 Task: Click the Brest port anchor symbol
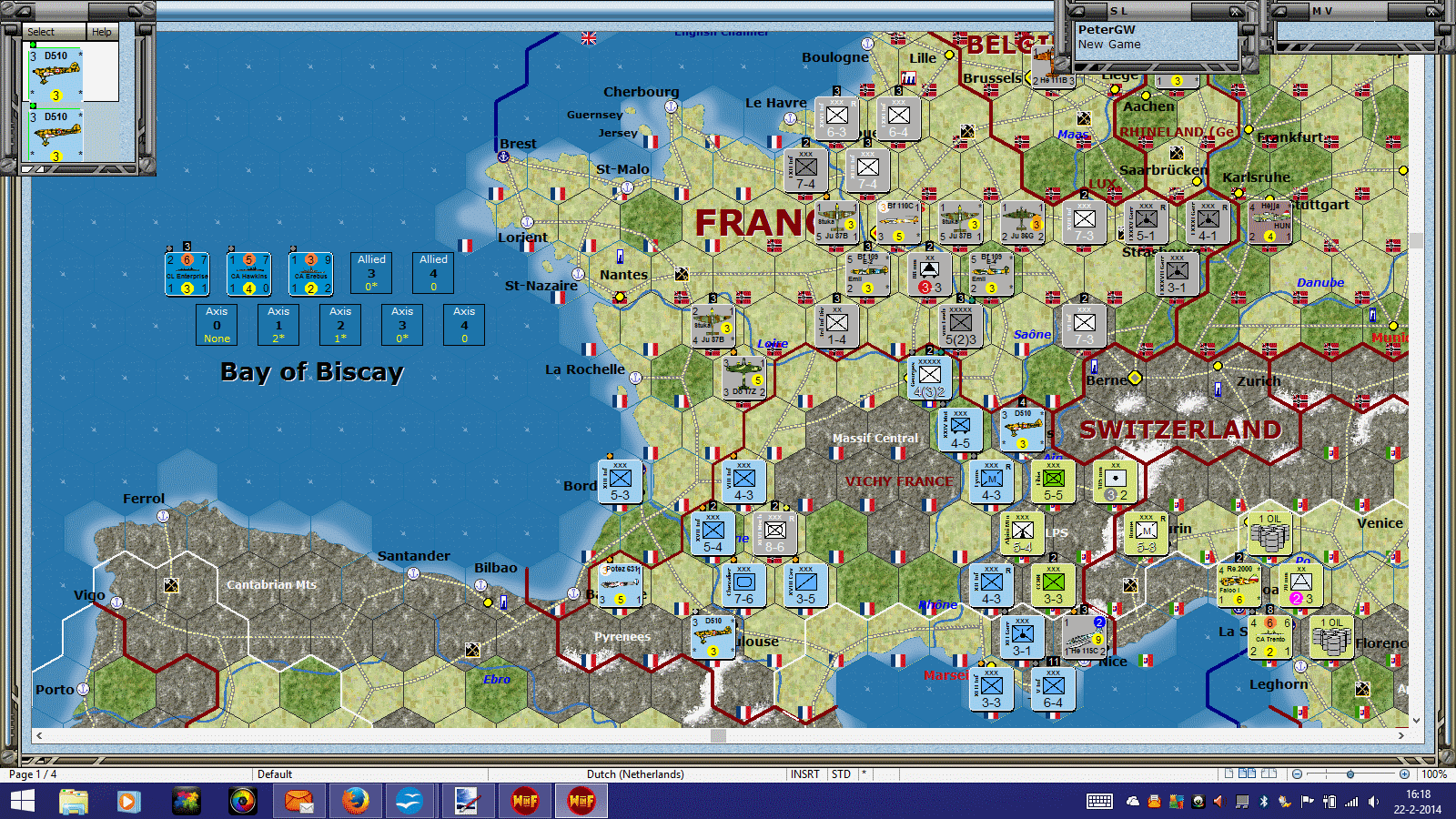pos(503,157)
